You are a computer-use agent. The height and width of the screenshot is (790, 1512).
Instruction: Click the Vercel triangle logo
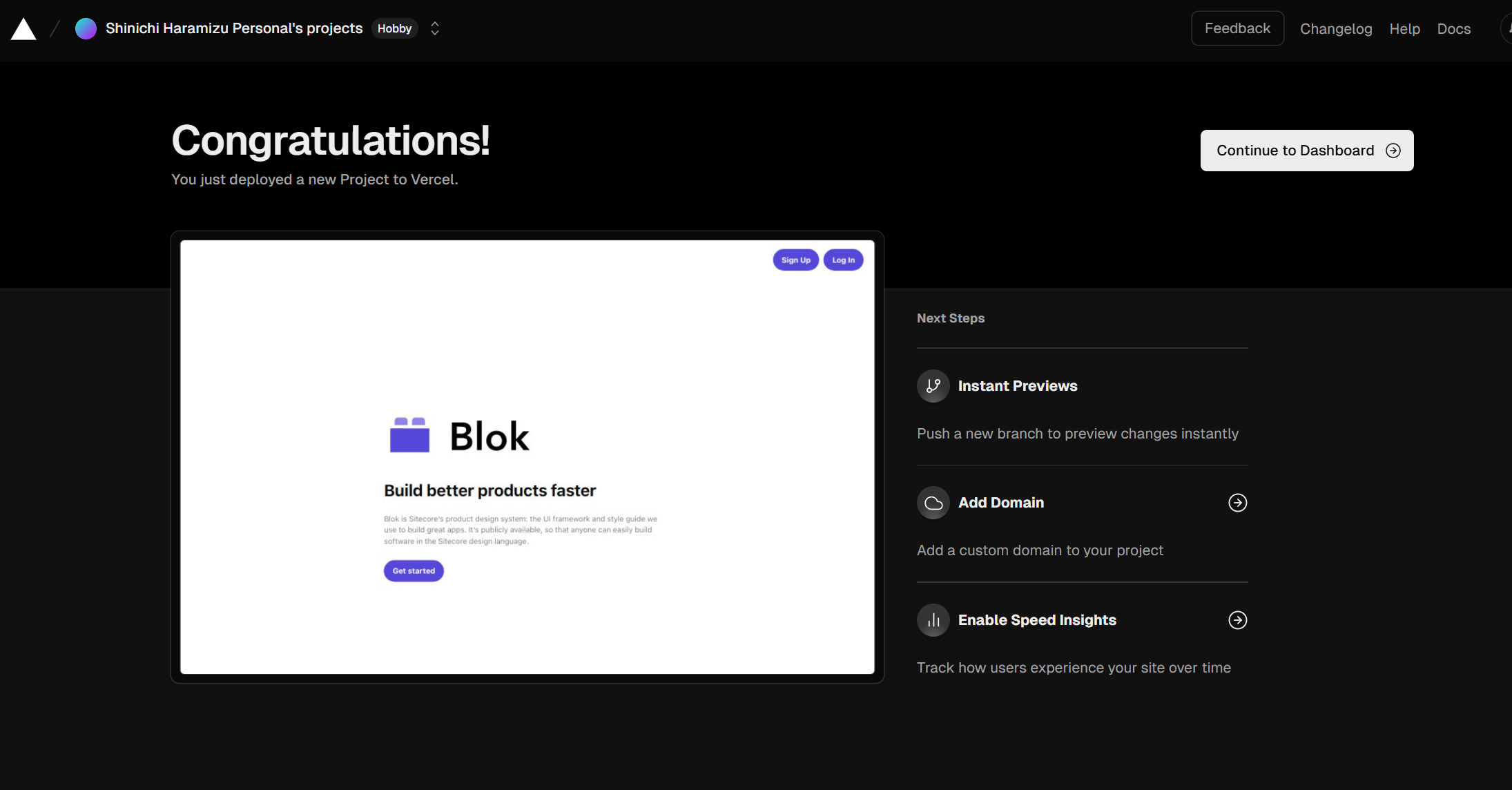click(23, 29)
